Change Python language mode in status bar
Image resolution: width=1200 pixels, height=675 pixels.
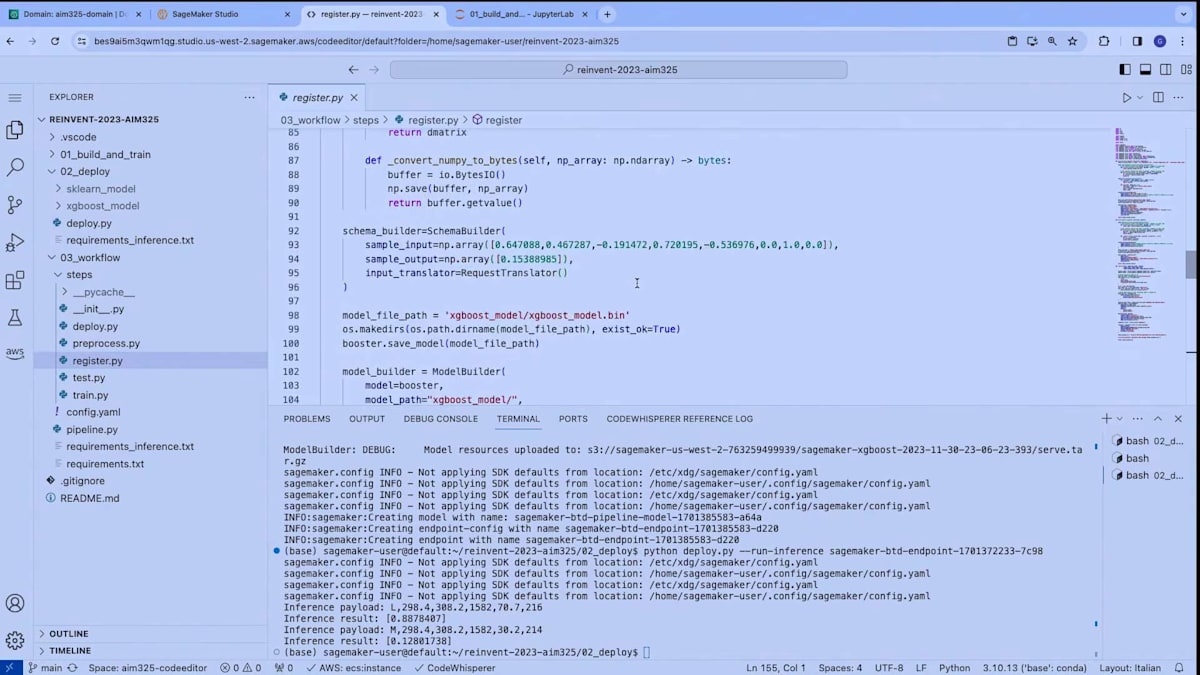click(x=954, y=667)
